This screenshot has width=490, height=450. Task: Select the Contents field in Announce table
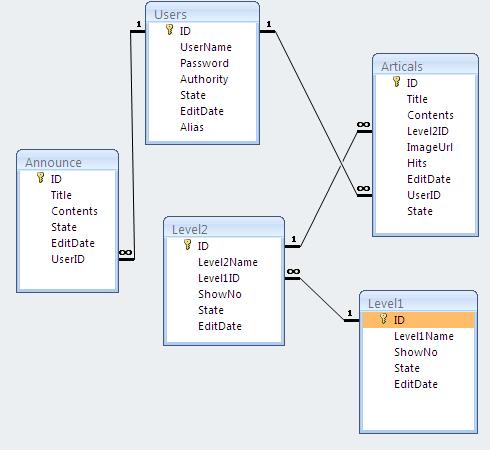[74, 211]
